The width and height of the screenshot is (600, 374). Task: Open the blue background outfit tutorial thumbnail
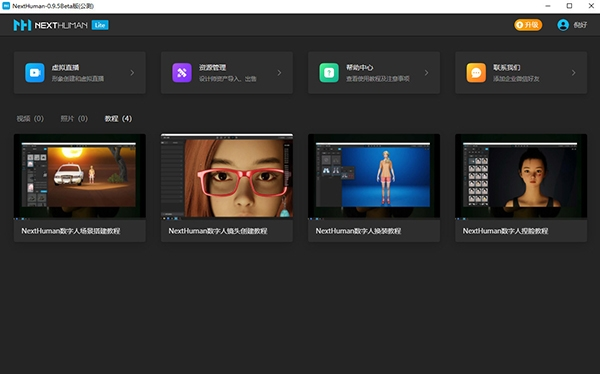(x=374, y=176)
